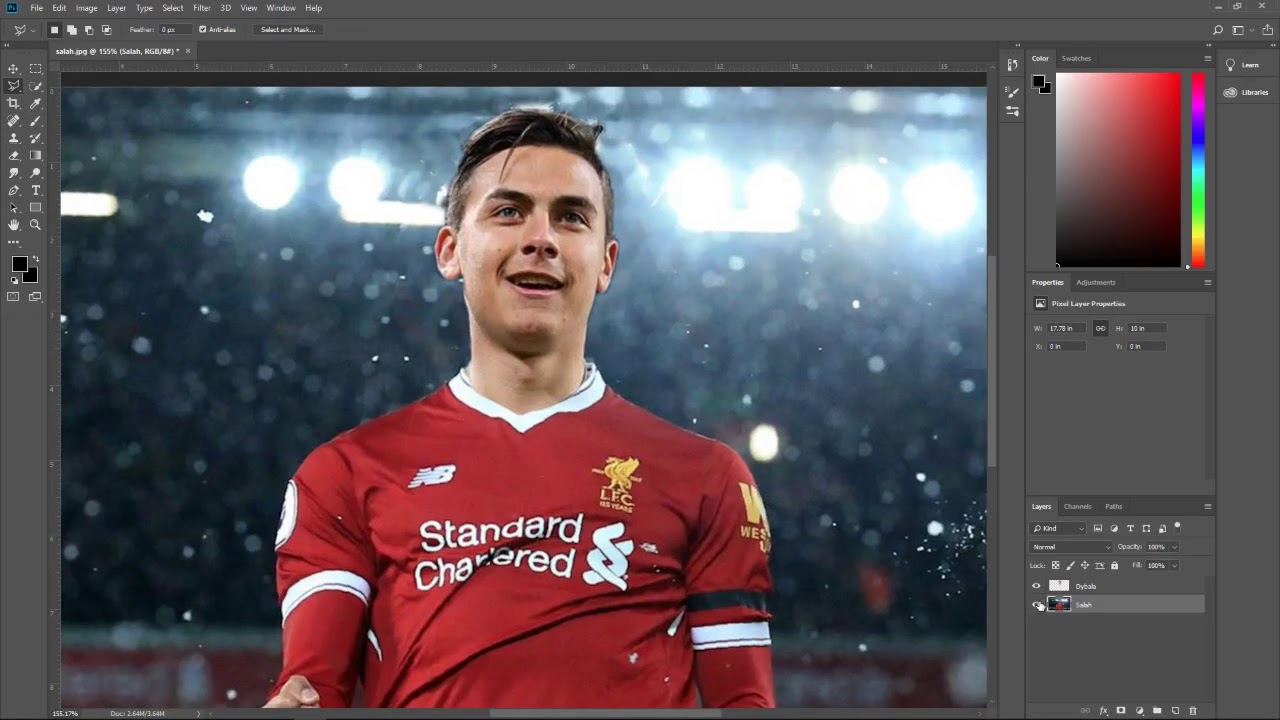Image resolution: width=1280 pixels, height=720 pixels.
Task: Toggle link width and height
Action: pos(1100,328)
